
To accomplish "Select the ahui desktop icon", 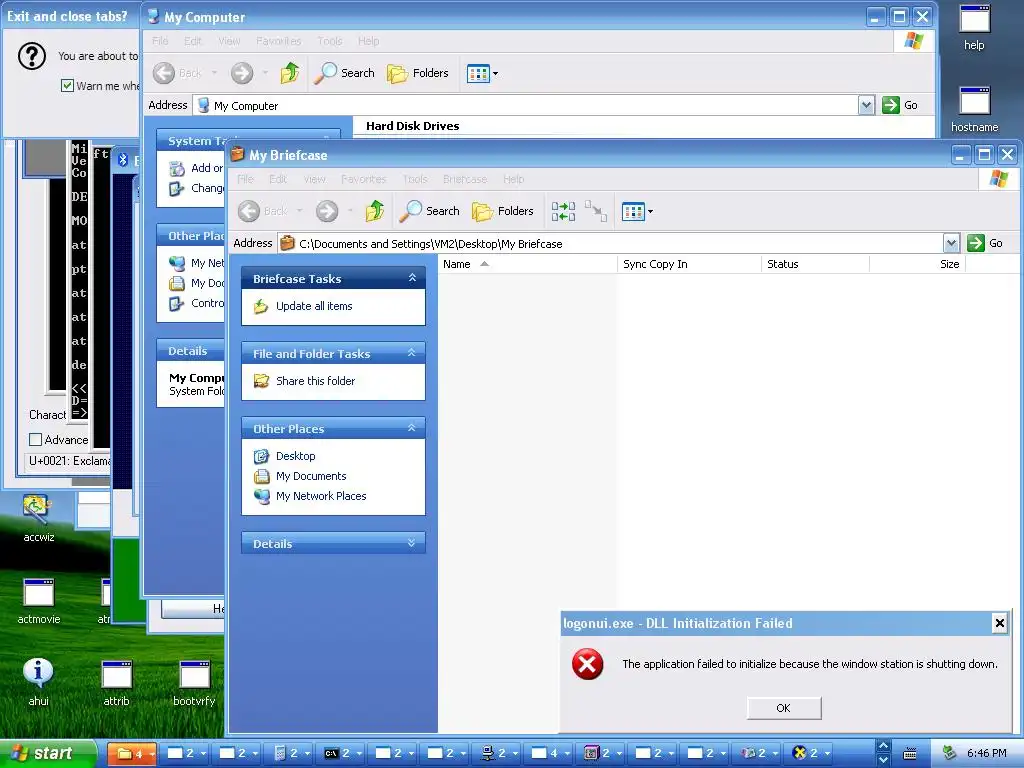I will tap(39, 682).
